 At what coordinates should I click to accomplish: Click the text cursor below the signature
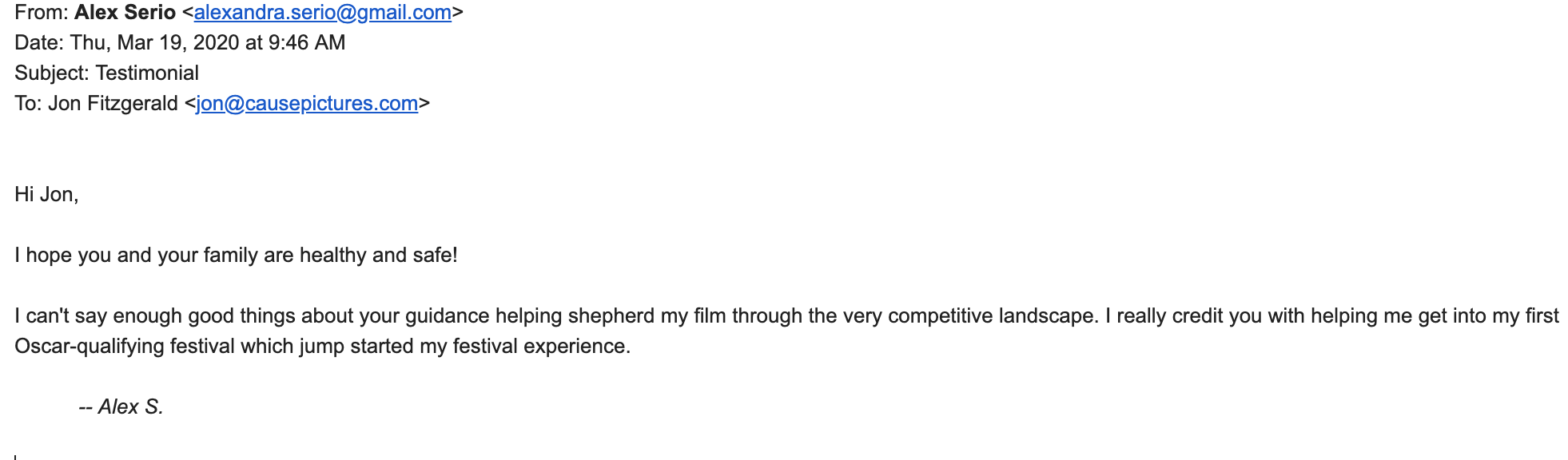(x=15, y=457)
